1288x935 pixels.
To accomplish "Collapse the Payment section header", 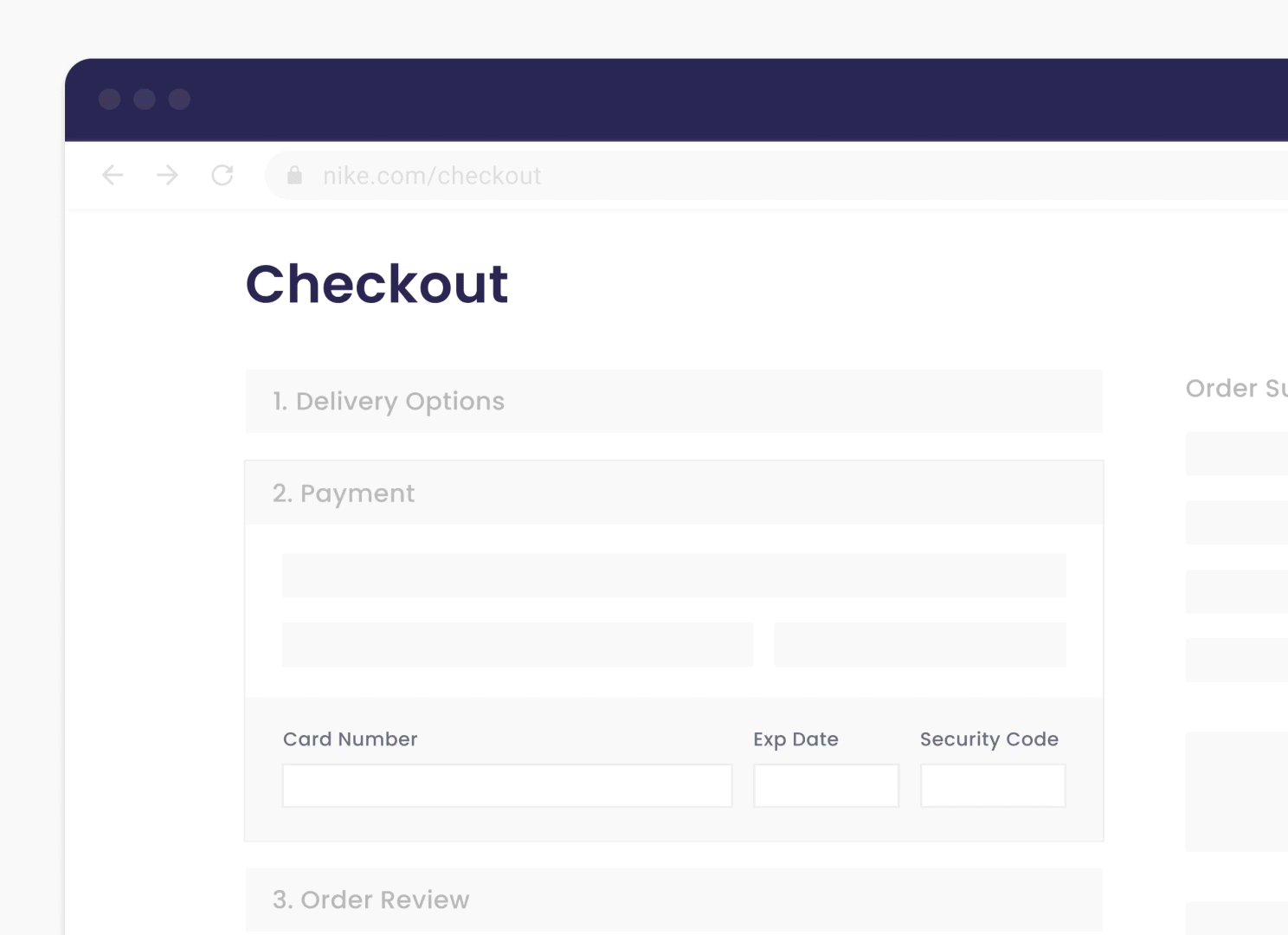I will (x=673, y=493).
